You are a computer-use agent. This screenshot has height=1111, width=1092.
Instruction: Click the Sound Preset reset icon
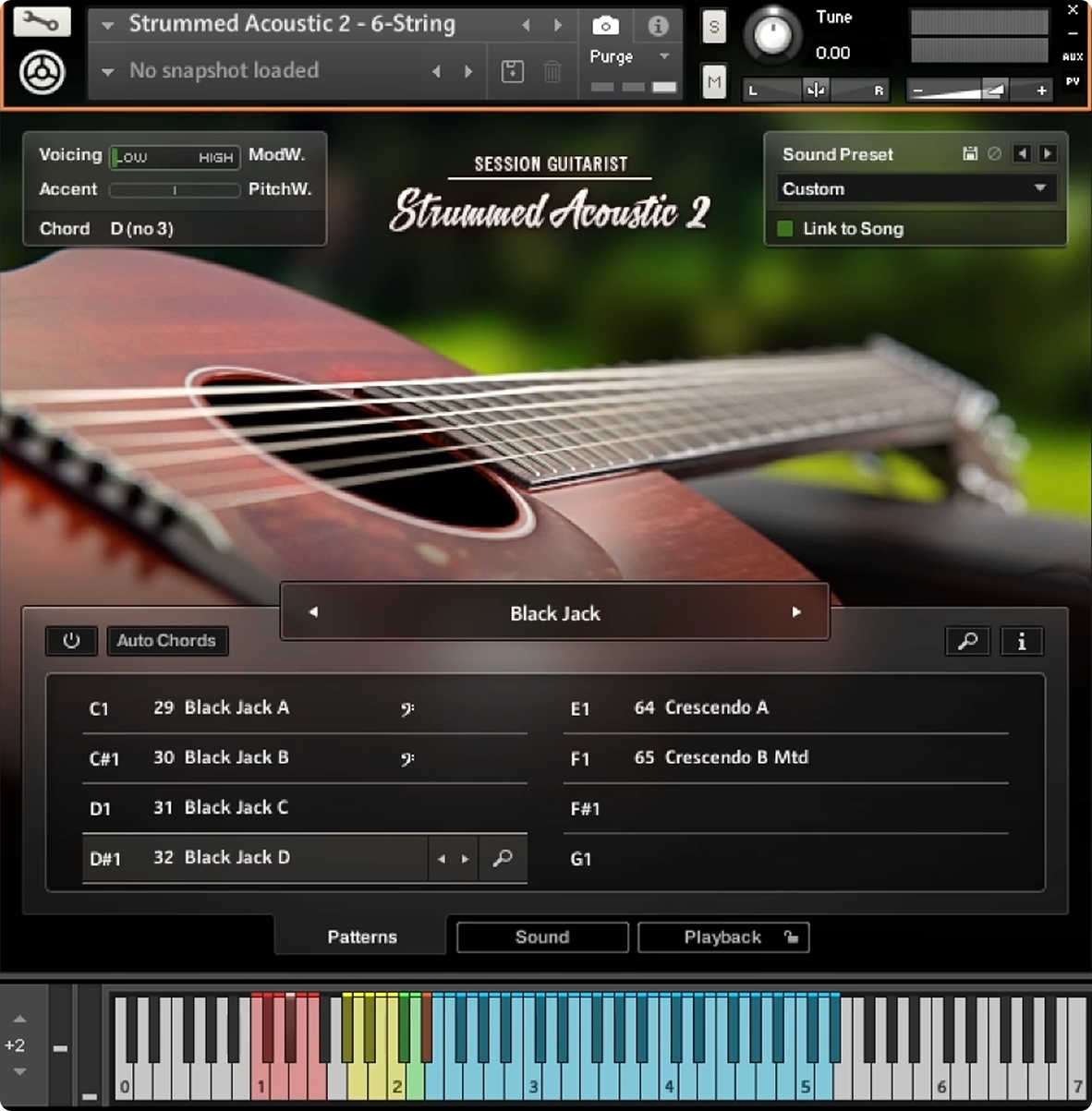point(994,154)
